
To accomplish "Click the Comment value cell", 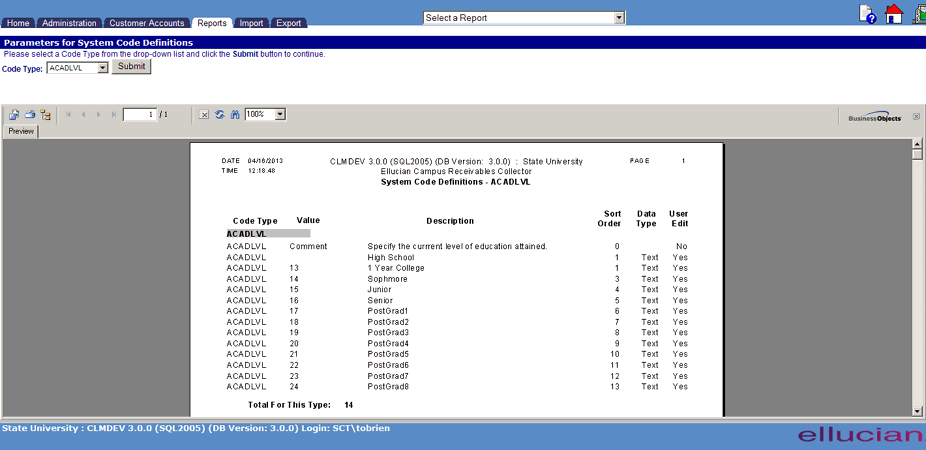I will point(308,246).
